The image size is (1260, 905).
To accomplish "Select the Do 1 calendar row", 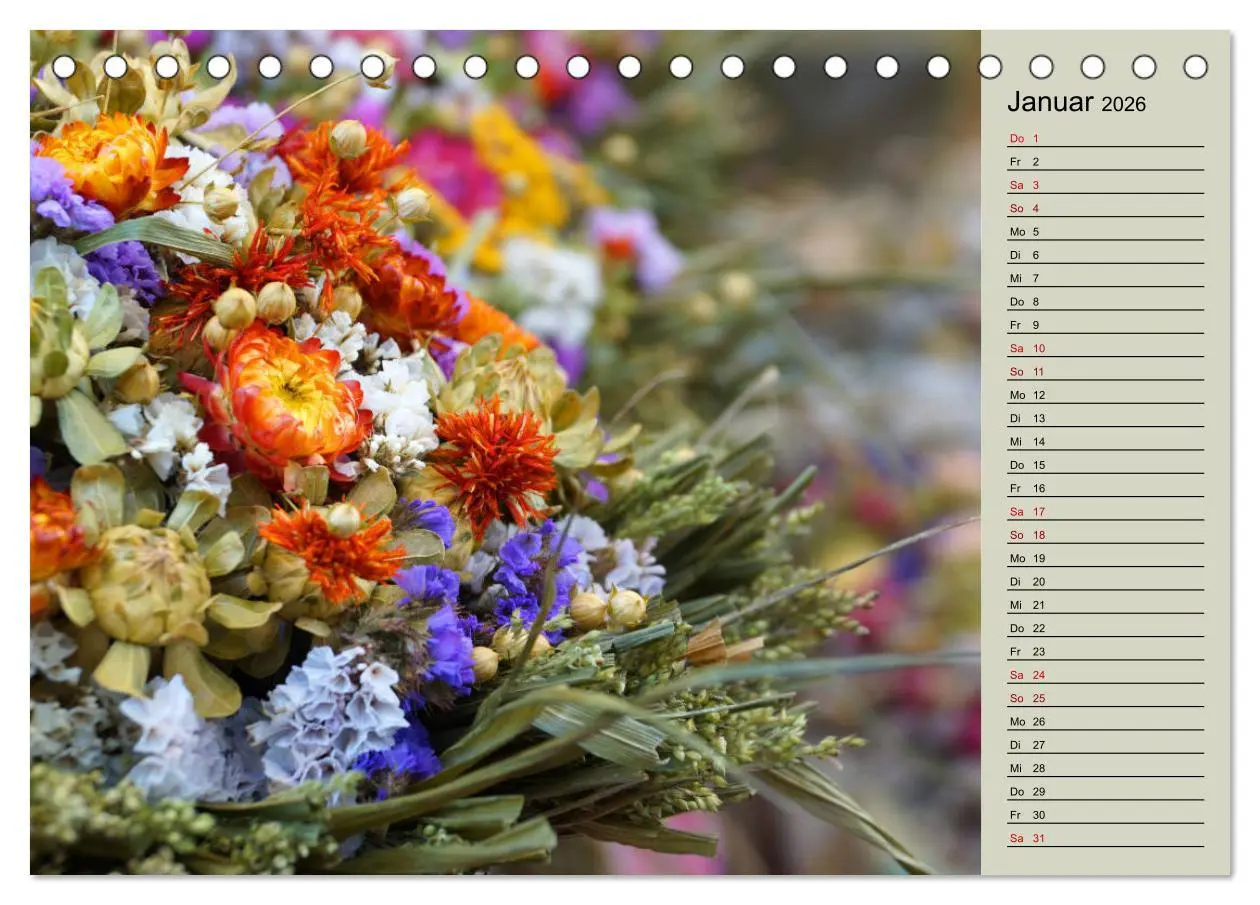I will tap(1105, 138).
